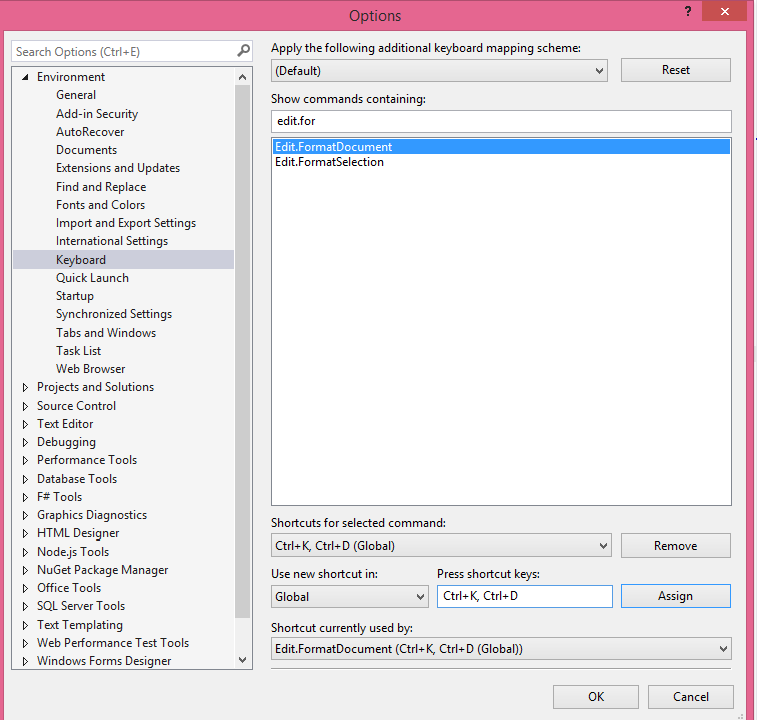The height and width of the screenshot is (720, 757).
Task: Click the Show commands containing field
Action: click(501, 121)
